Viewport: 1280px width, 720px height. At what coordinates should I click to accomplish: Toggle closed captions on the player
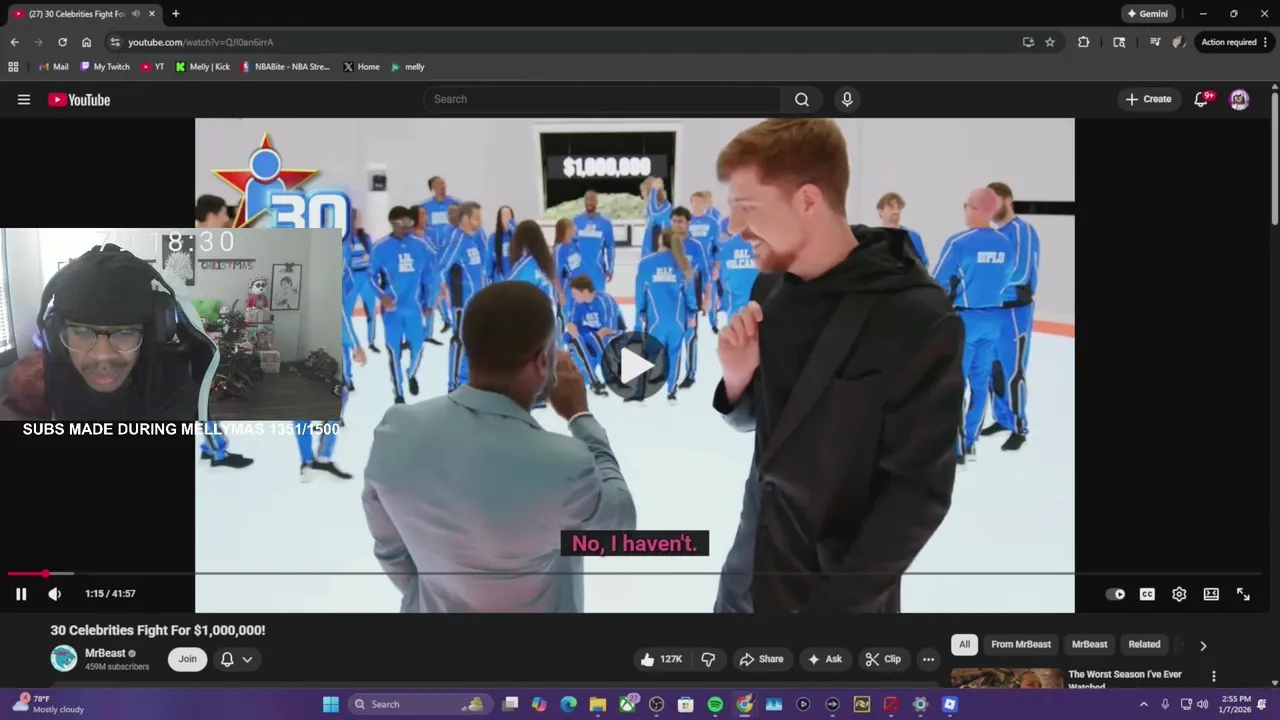pos(1147,594)
